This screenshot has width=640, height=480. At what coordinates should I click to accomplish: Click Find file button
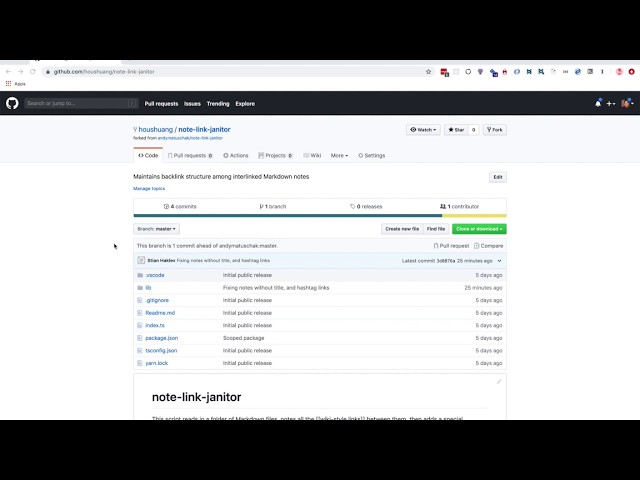[436, 229]
